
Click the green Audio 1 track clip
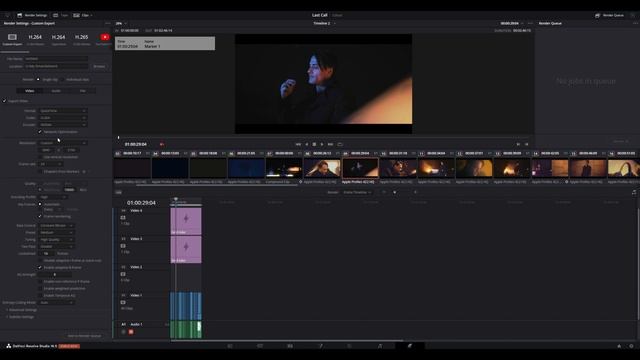[186, 329]
